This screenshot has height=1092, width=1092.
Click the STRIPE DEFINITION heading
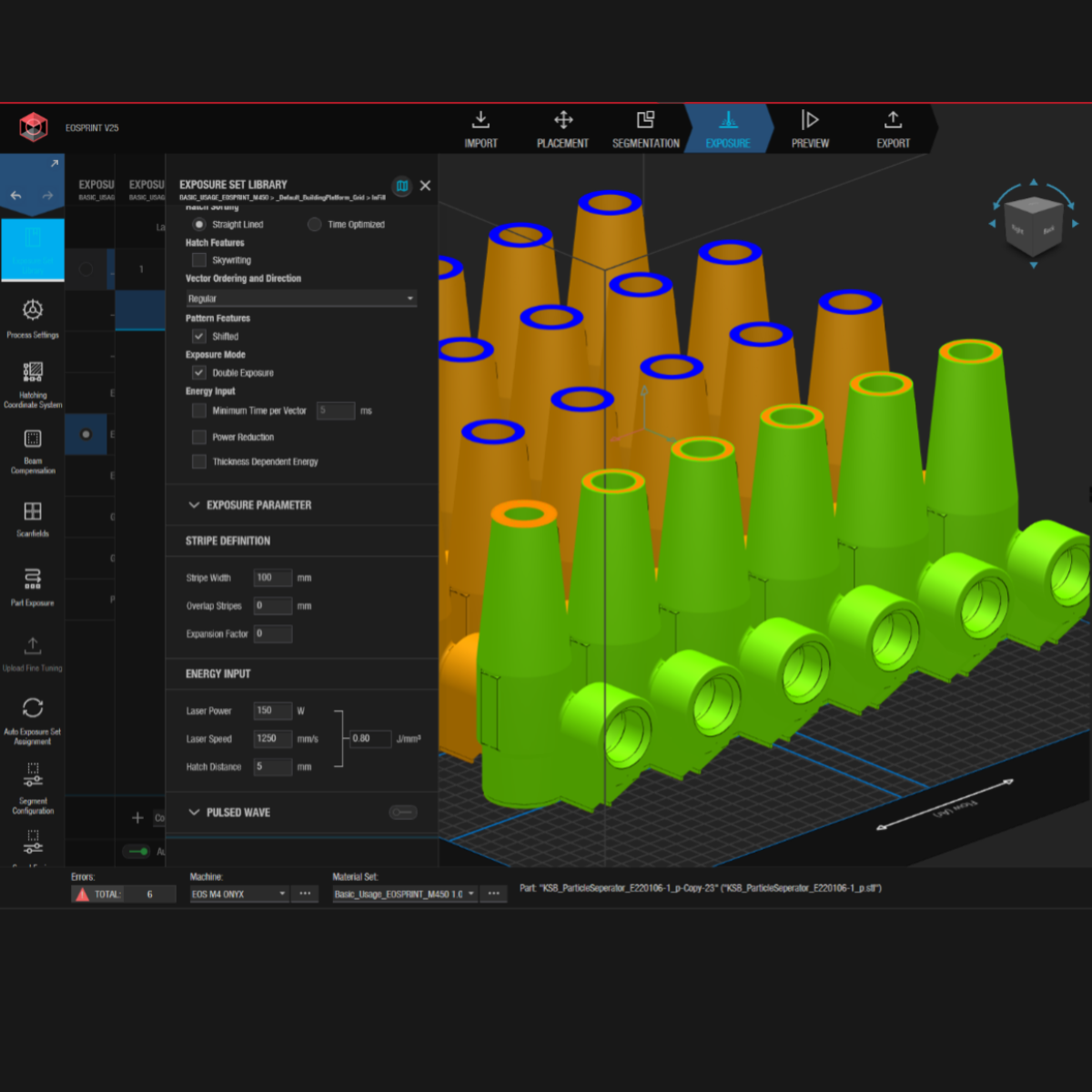click(227, 541)
